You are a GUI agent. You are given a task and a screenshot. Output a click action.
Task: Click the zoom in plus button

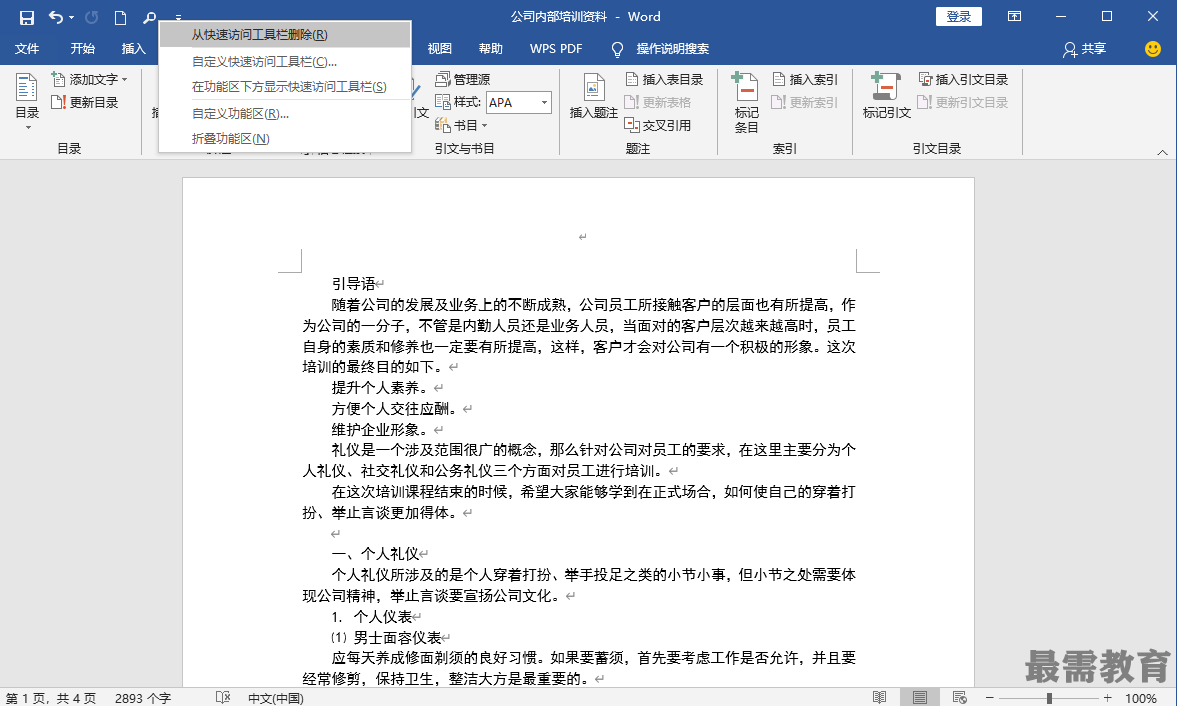(x=1107, y=698)
